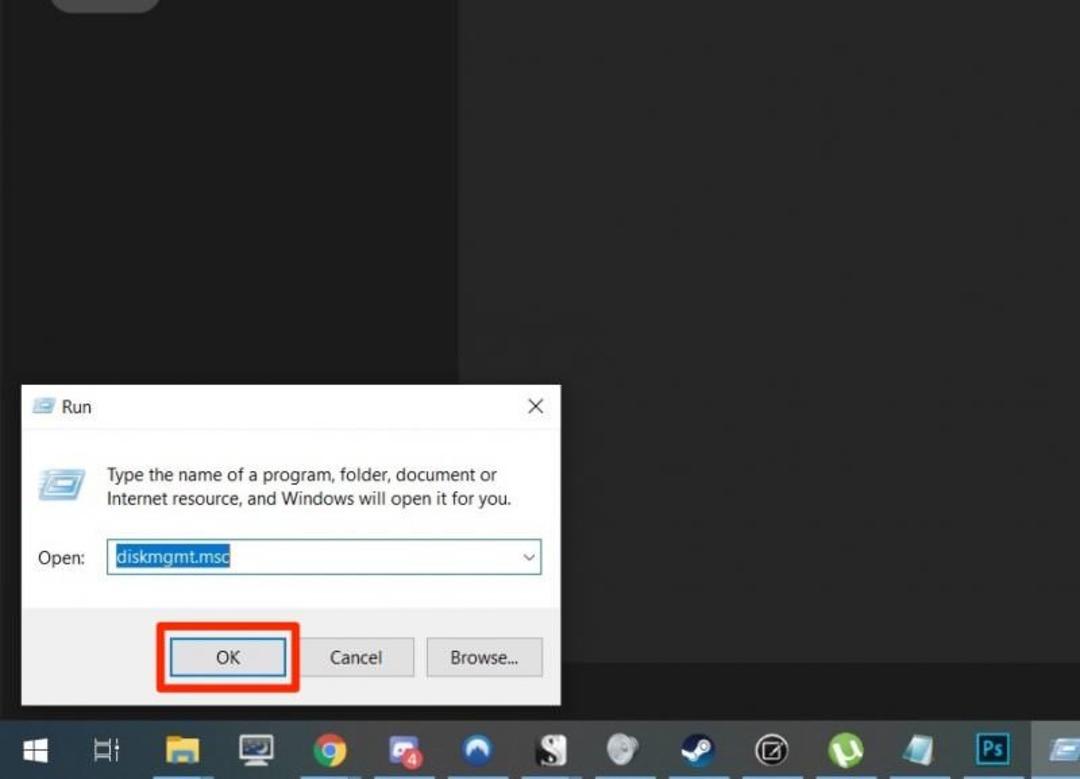Open the notepad-style app icon on taskbar
The height and width of the screenshot is (779, 1080).
(919, 750)
